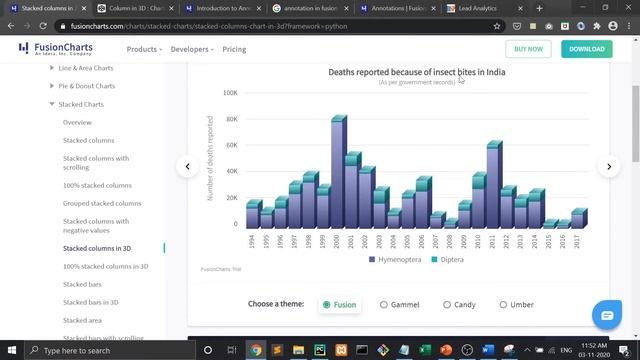Switch to Introduction to Annotations tab
This screenshot has height=360, width=640.
[x=223, y=8]
